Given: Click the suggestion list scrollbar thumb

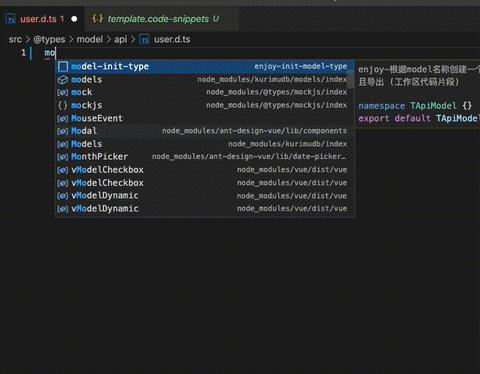Looking at the screenshot, I should (350, 79).
